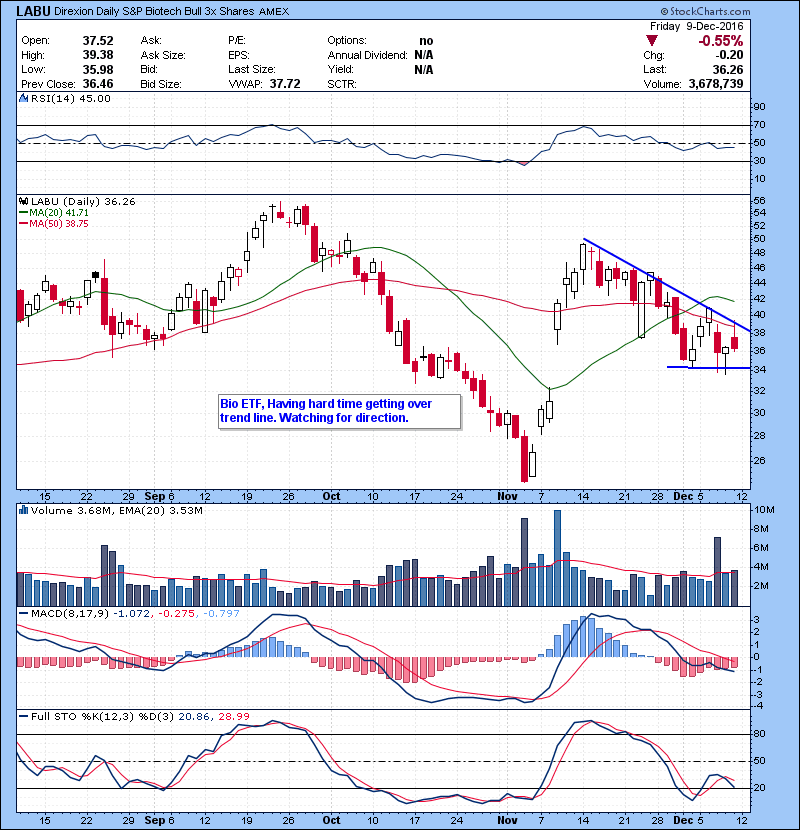This screenshot has height=830, width=800.
Task: Click the blue Bio ETF annotation box
Action: pyautogui.click(x=339, y=411)
